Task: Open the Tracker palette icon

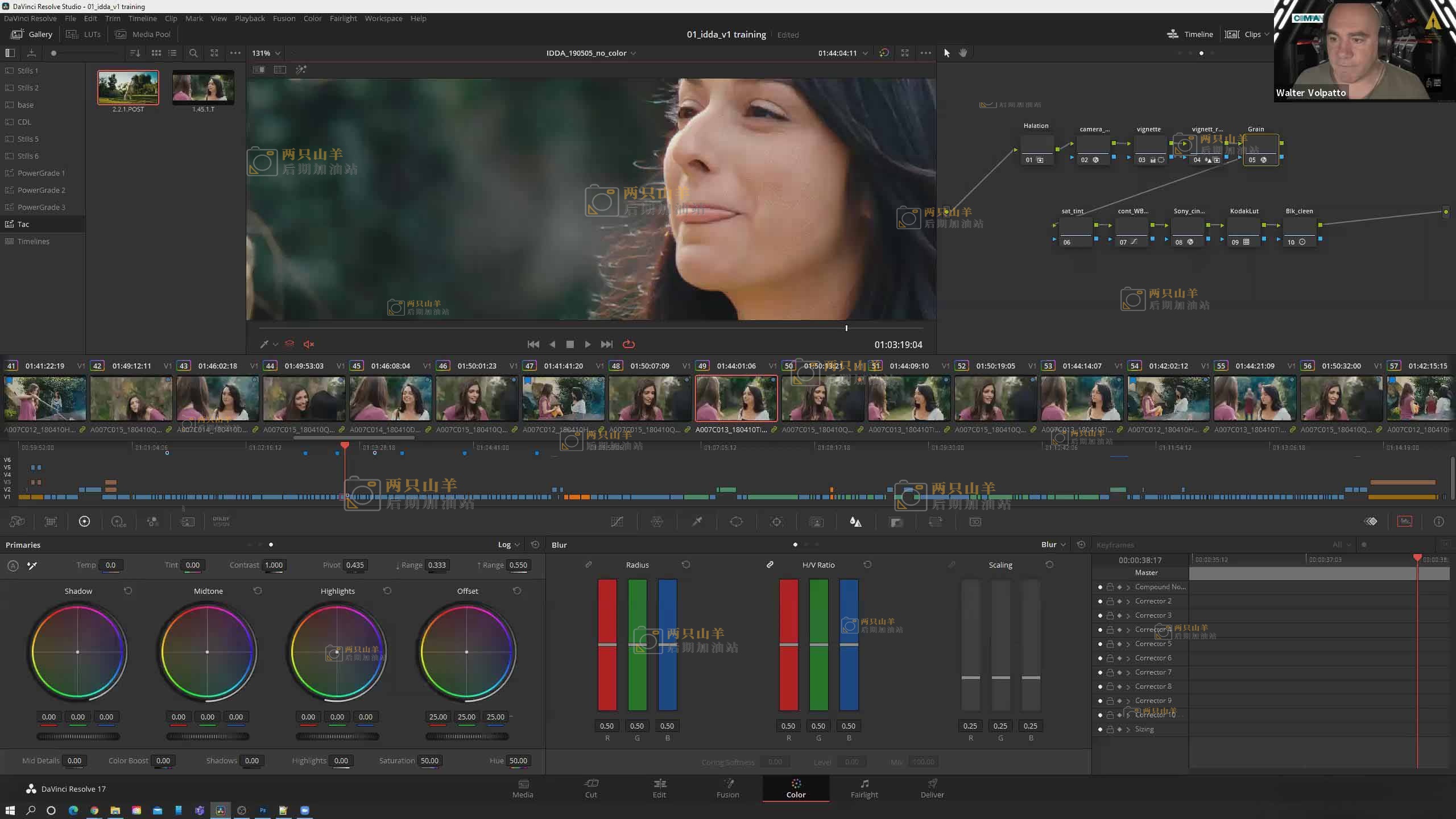Action: [776, 522]
